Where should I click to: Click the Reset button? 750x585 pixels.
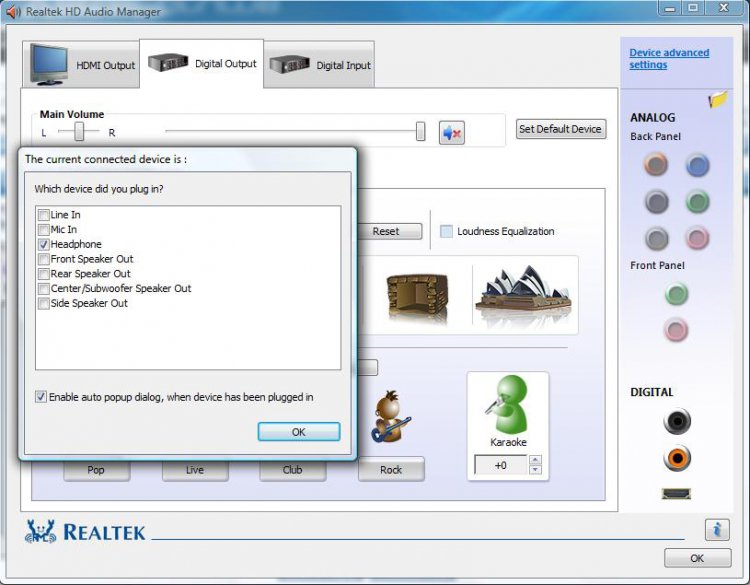[x=389, y=232]
